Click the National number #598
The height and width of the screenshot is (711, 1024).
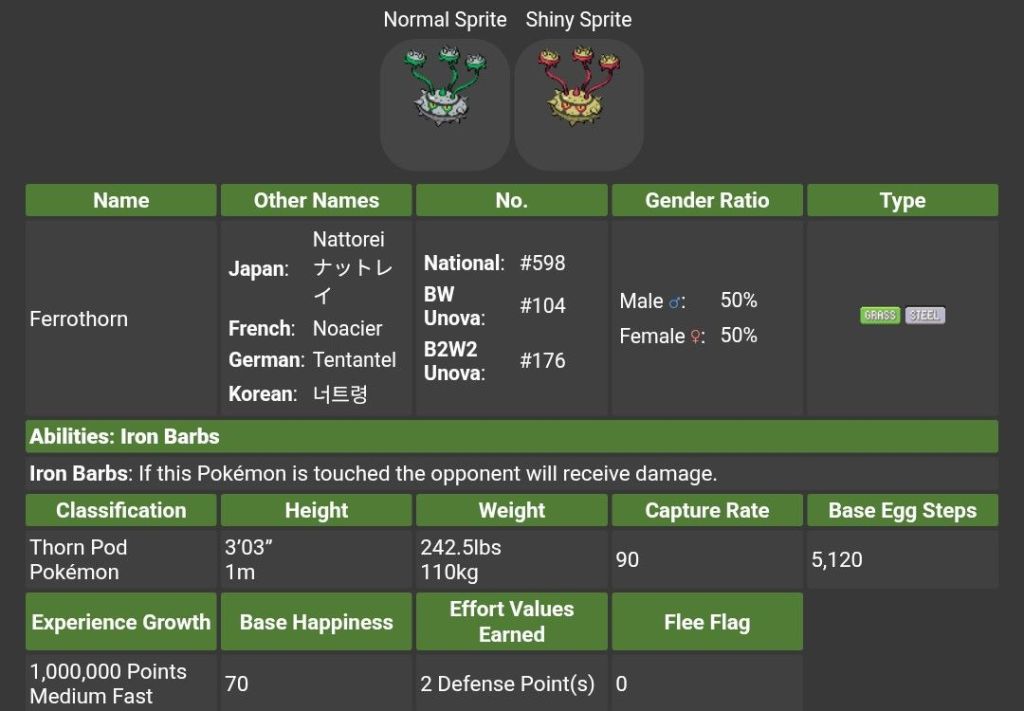click(x=542, y=263)
